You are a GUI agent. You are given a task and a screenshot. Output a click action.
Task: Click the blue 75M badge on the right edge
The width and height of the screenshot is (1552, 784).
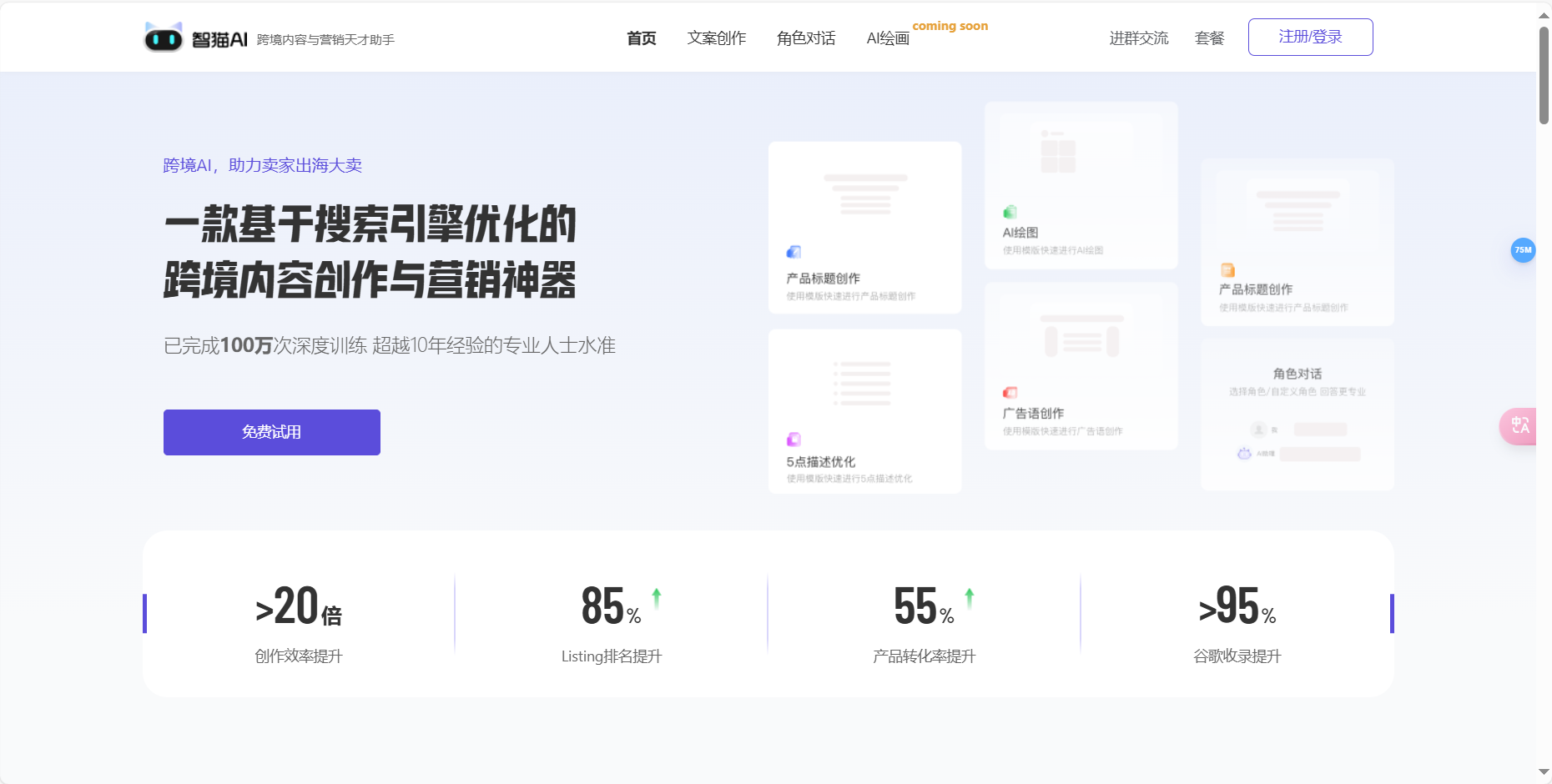click(x=1524, y=250)
